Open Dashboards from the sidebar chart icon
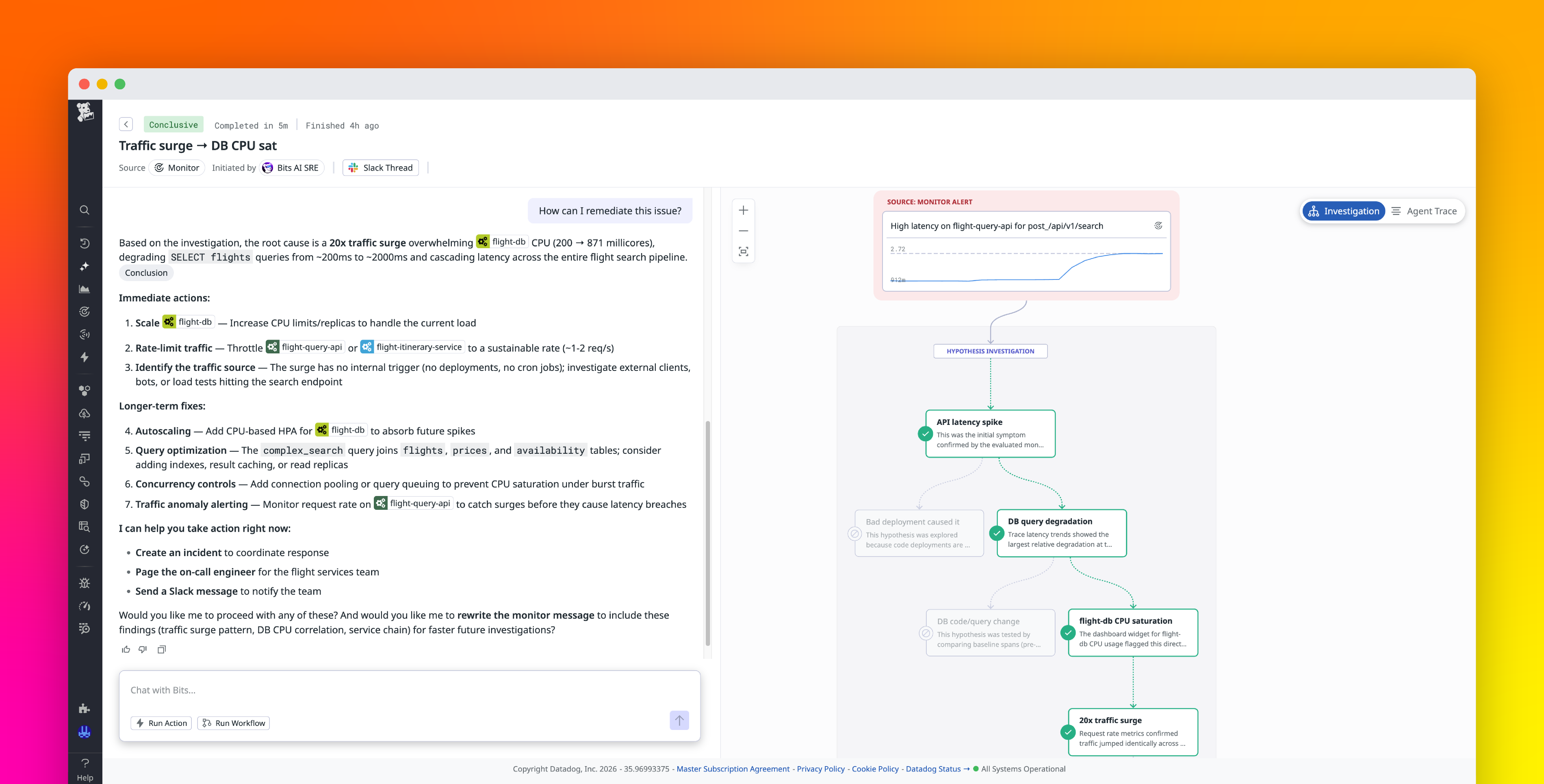 point(85,288)
